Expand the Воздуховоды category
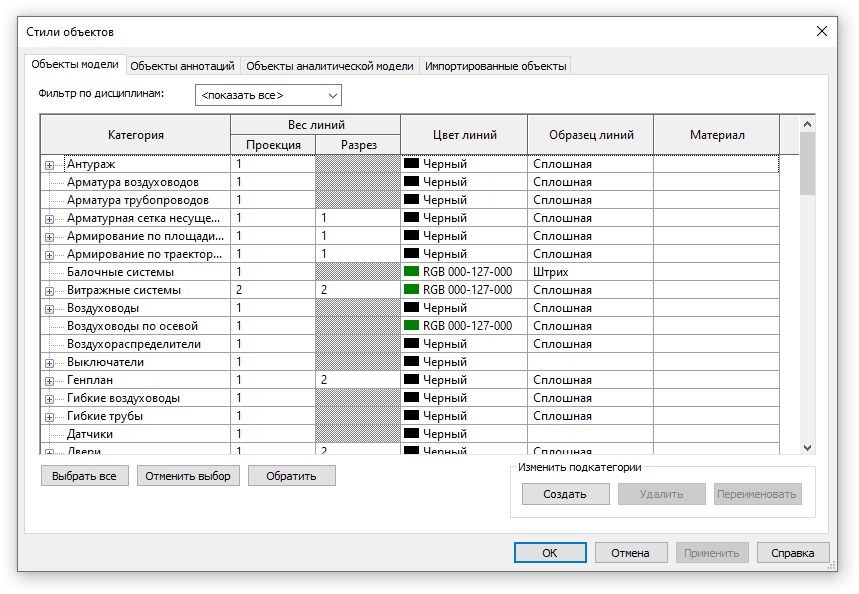 49,309
